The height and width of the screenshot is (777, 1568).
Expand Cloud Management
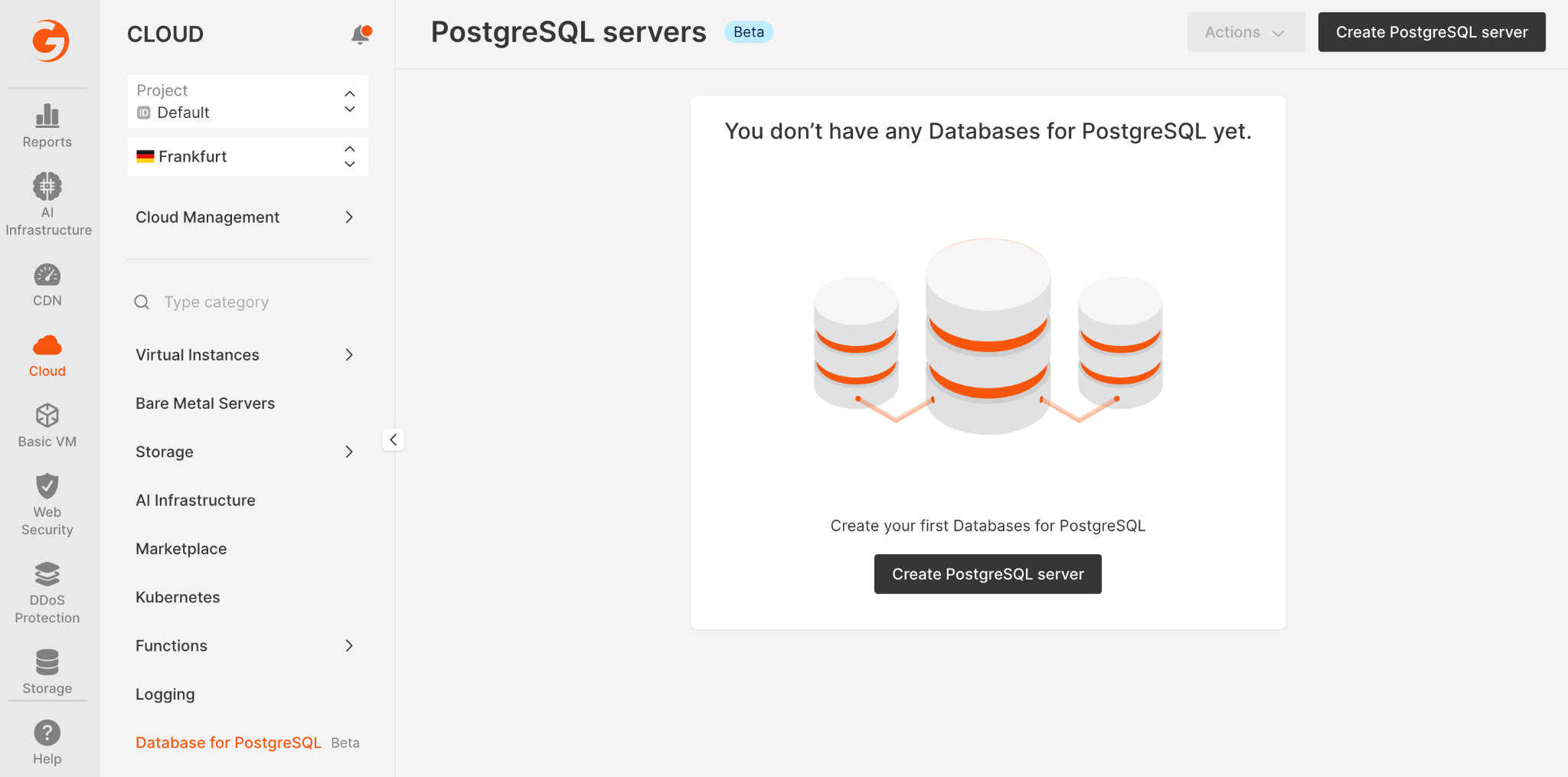tap(247, 217)
